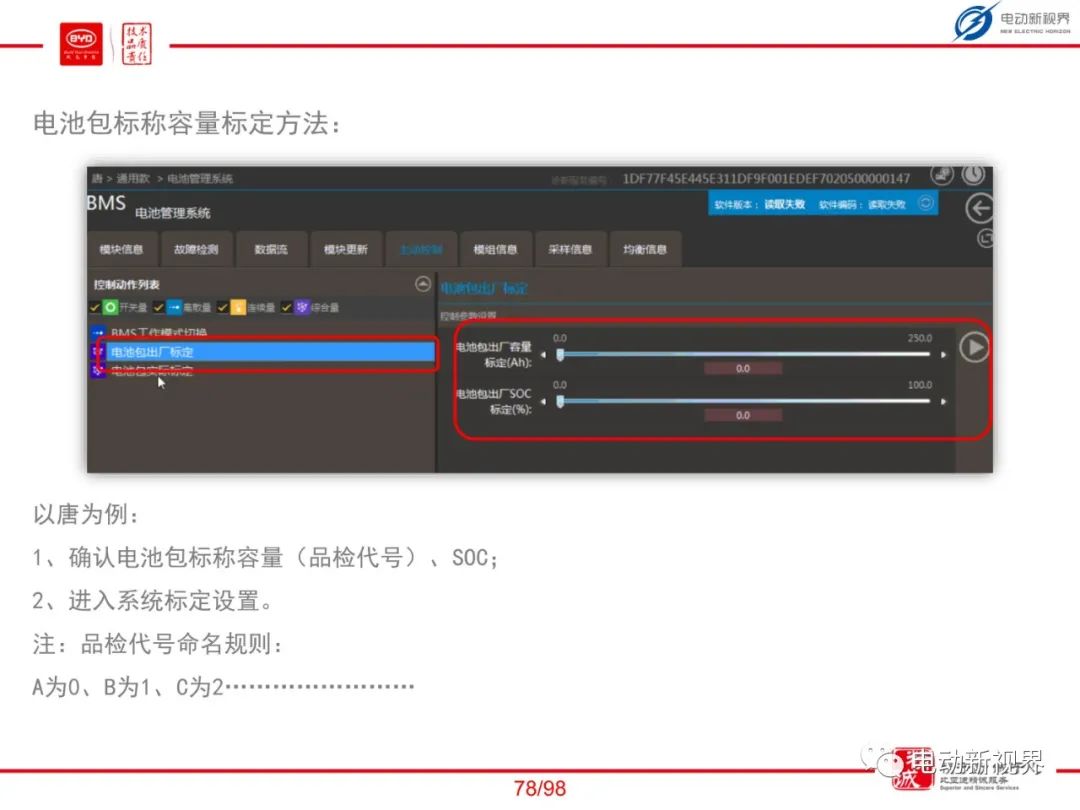Click the clock icon at top right
The width and height of the screenshot is (1080, 810).
(x=973, y=175)
